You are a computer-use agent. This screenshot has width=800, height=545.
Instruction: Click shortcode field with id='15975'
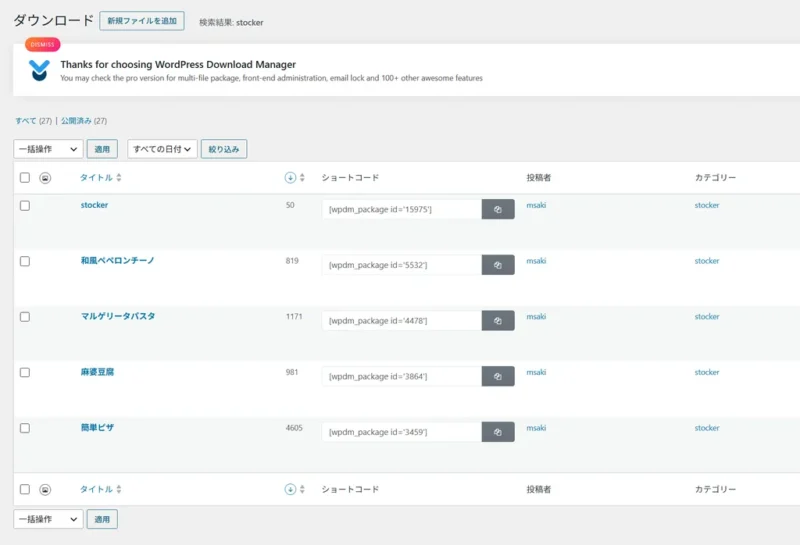402,209
